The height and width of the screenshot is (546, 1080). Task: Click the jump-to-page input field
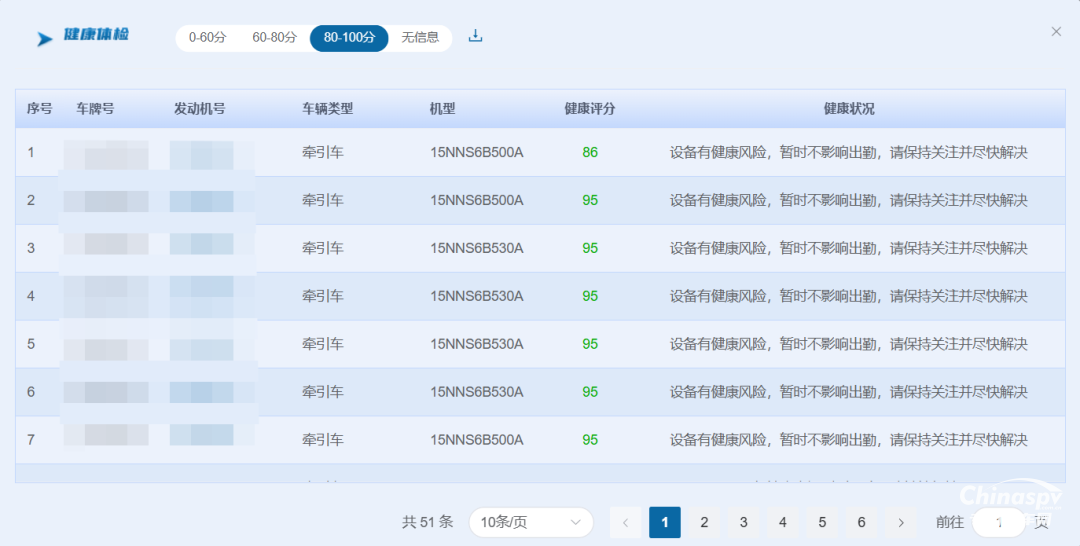click(998, 522)
